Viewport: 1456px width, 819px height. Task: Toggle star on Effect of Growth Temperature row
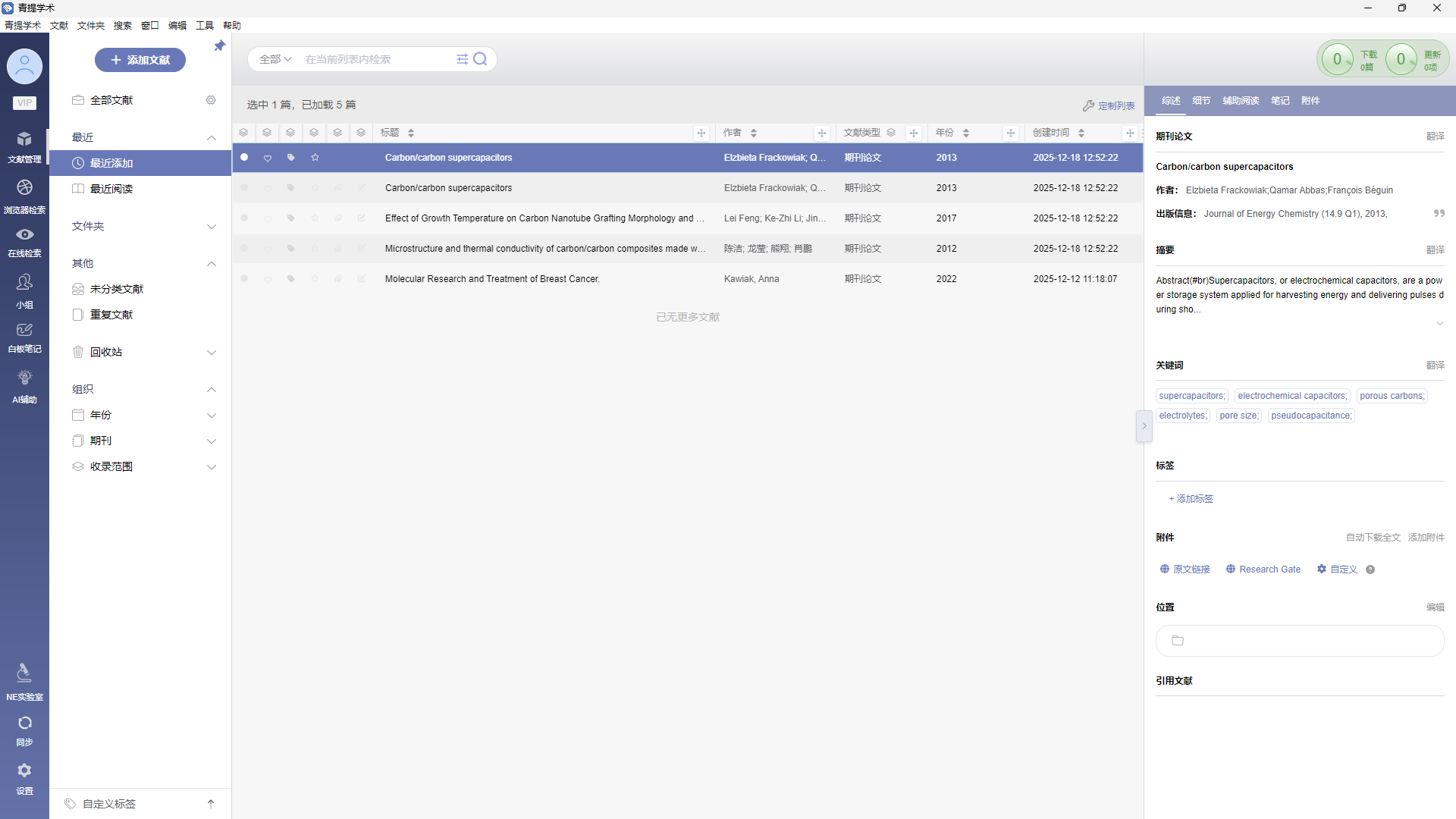point(315,218)
